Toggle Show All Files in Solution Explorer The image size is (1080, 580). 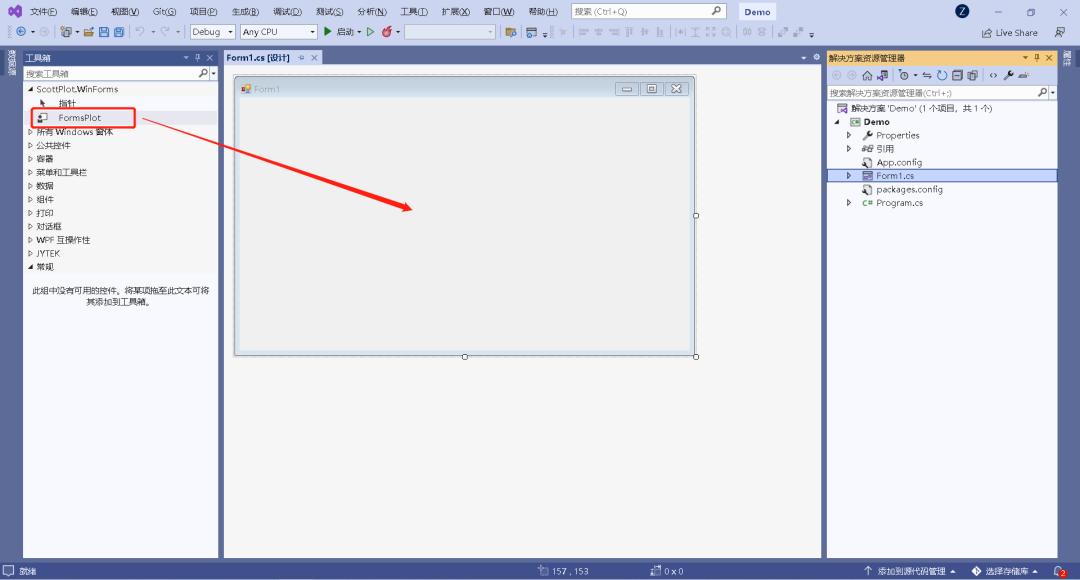(972, 75)
